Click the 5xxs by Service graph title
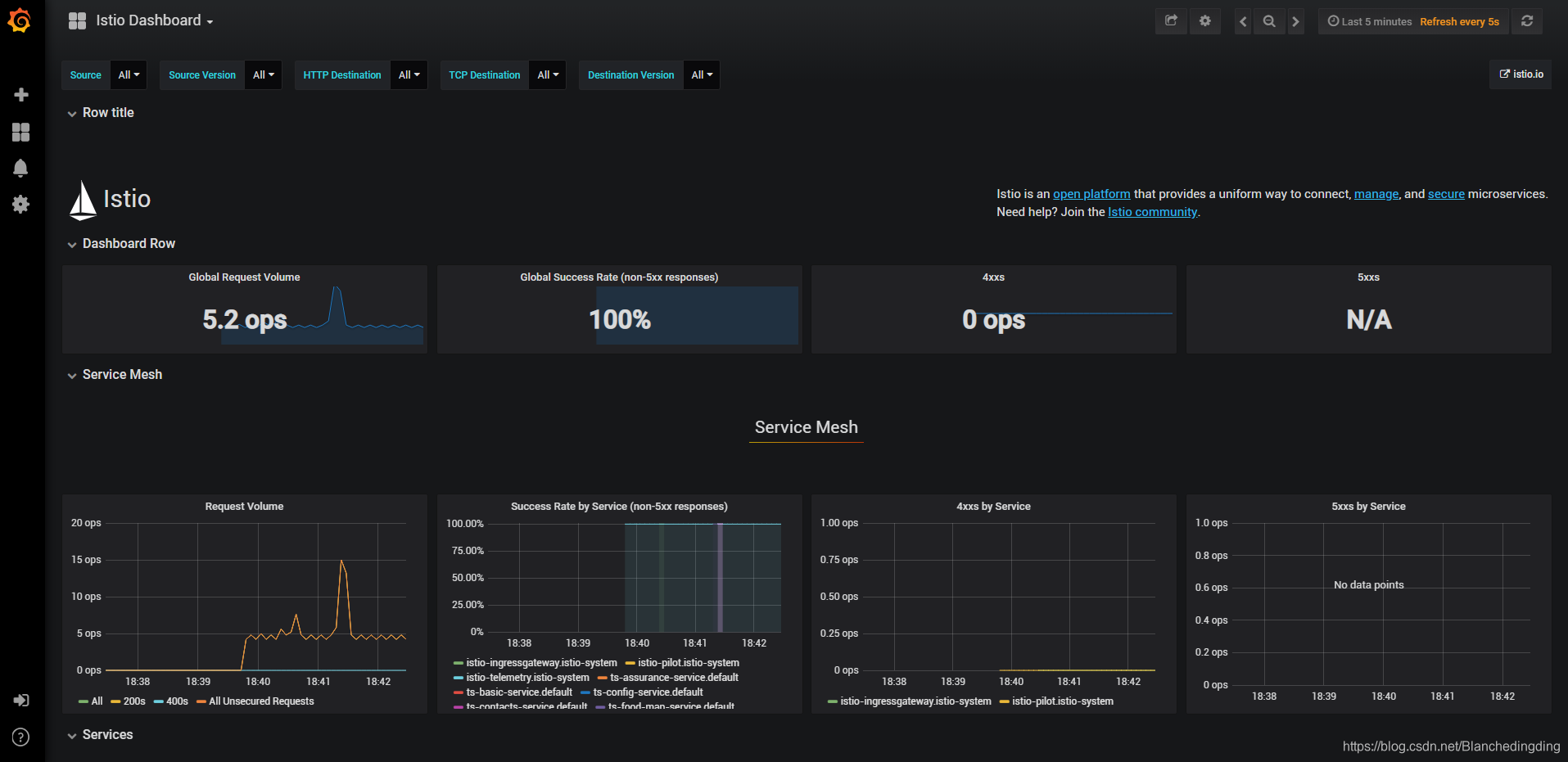 pos(1368,507)
